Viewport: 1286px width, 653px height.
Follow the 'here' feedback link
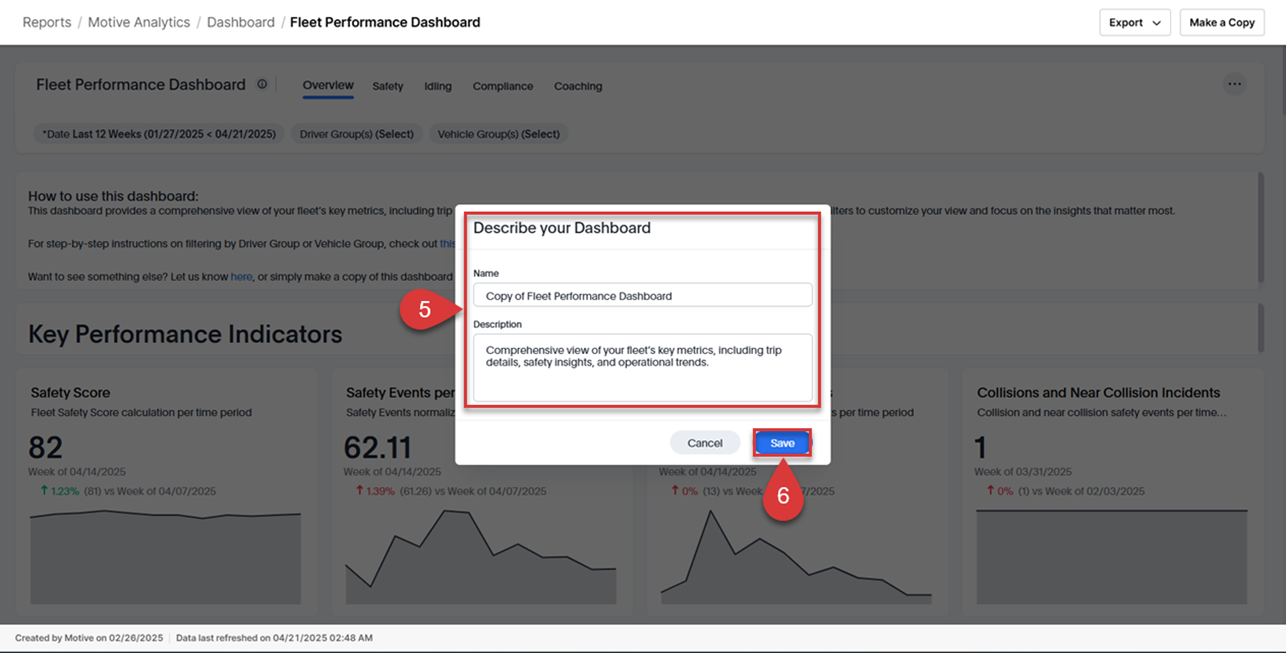pyautogui.click(x=241, y=276)
